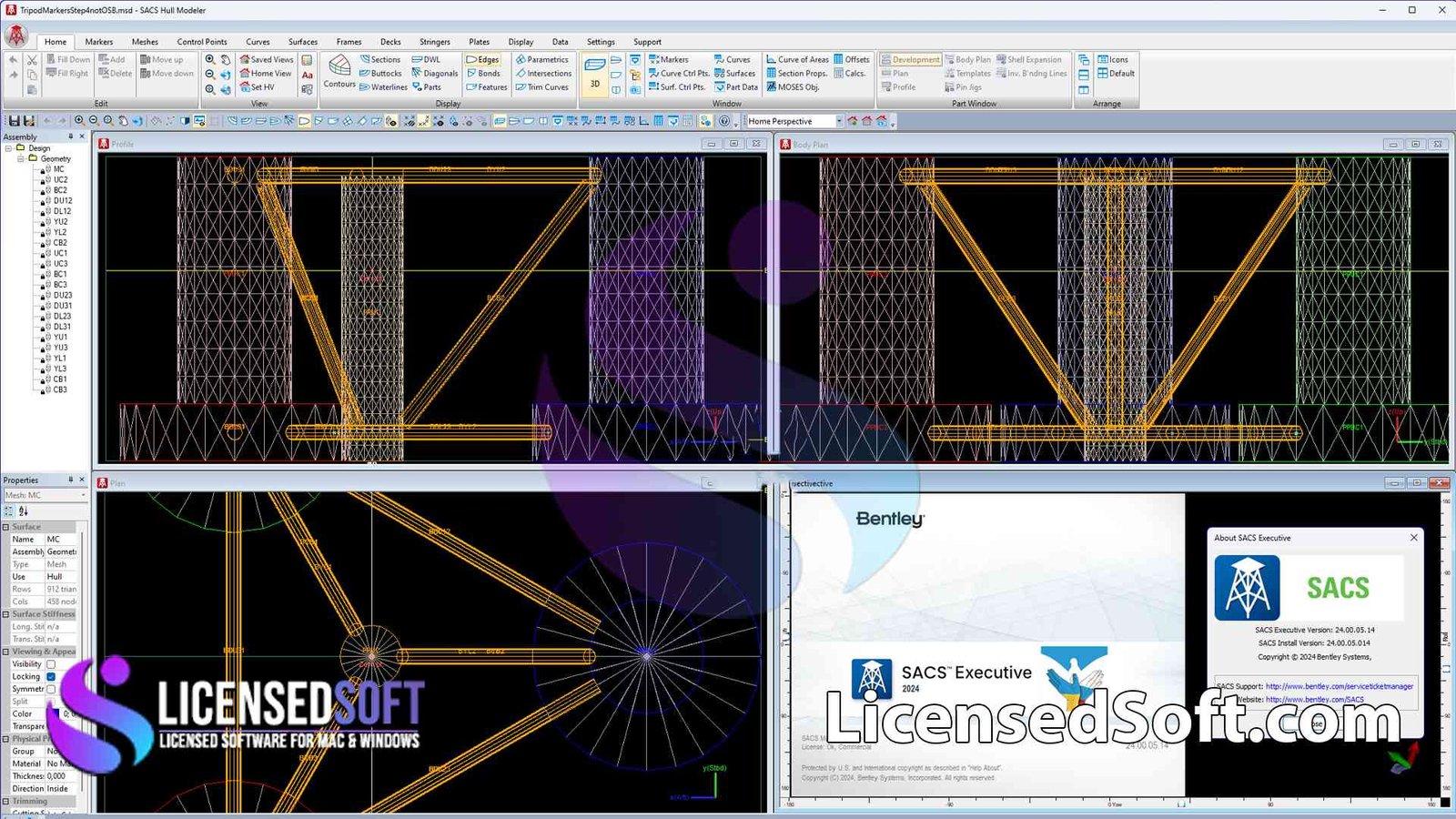Viewport: 1456px width, 819px height.
Task: Show Buttocks lines
Action: coord(380,74)
